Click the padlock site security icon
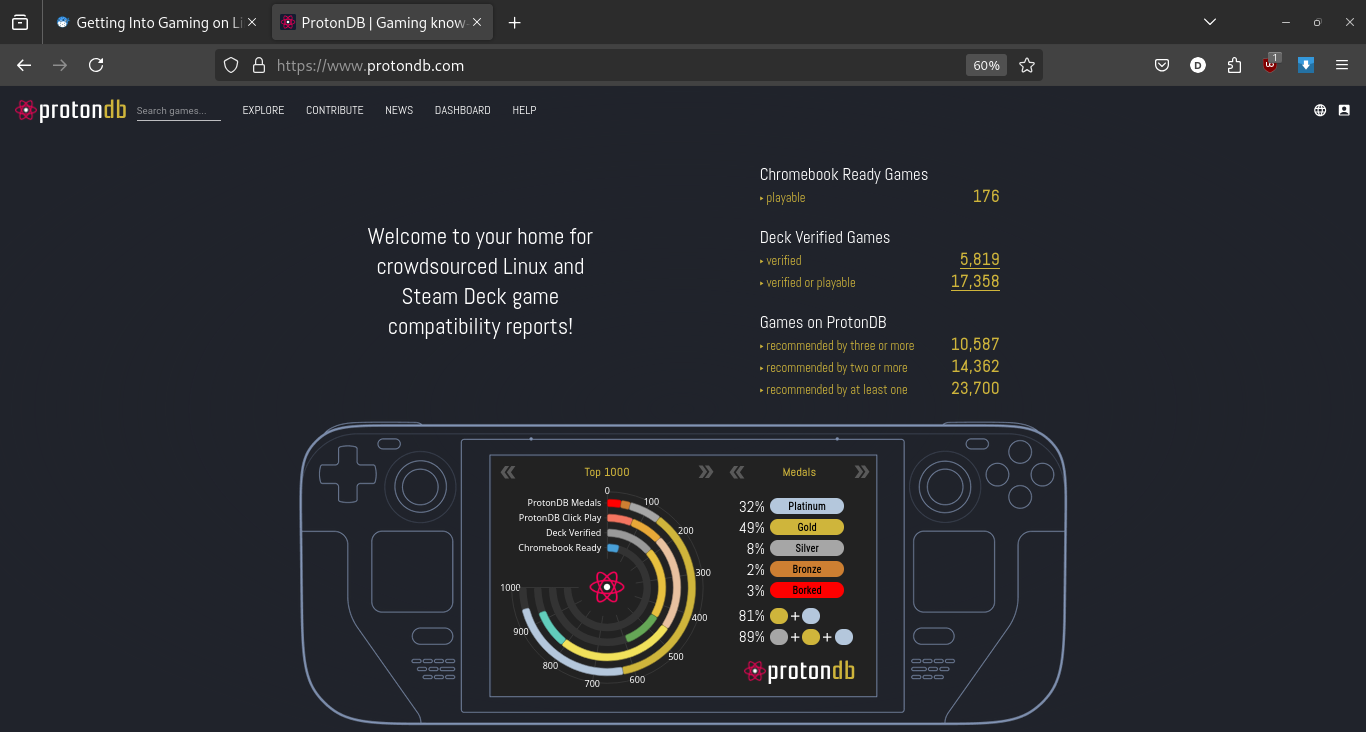 coord(259,65)
